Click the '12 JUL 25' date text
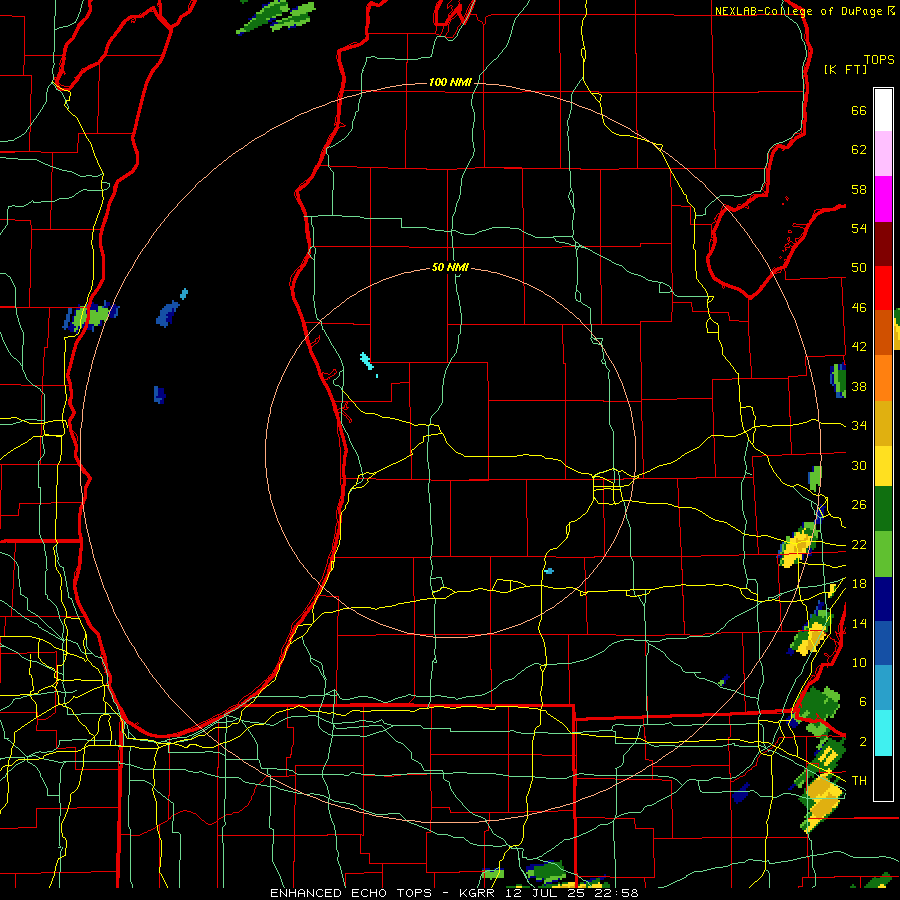 [x=546, y=893]
